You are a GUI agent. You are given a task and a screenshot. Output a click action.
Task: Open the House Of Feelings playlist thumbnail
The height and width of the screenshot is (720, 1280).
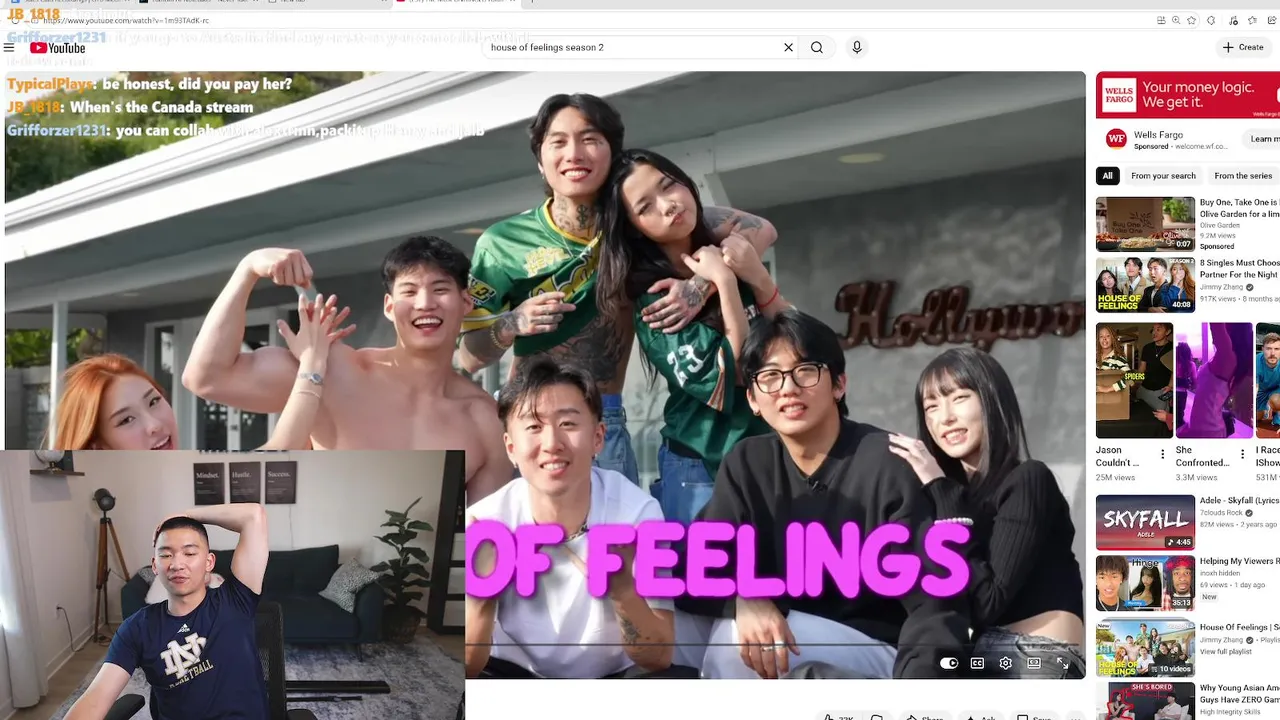pyautogui.click(x=1145, y=649)
